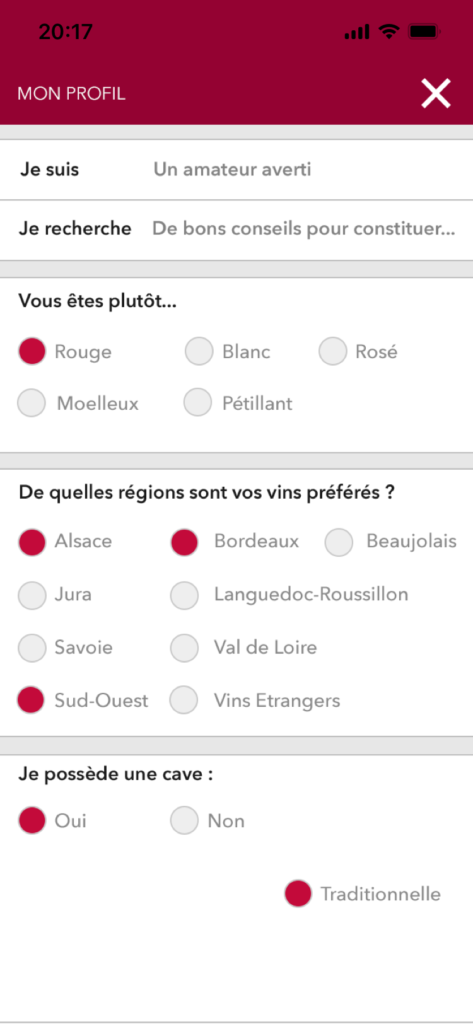Open the 'Je recherche' selection field

pos(236,230)
